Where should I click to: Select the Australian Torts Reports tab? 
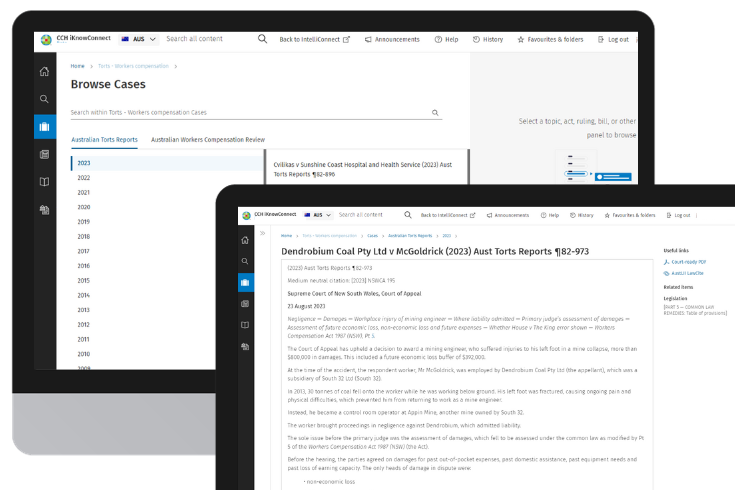(104, 140)
